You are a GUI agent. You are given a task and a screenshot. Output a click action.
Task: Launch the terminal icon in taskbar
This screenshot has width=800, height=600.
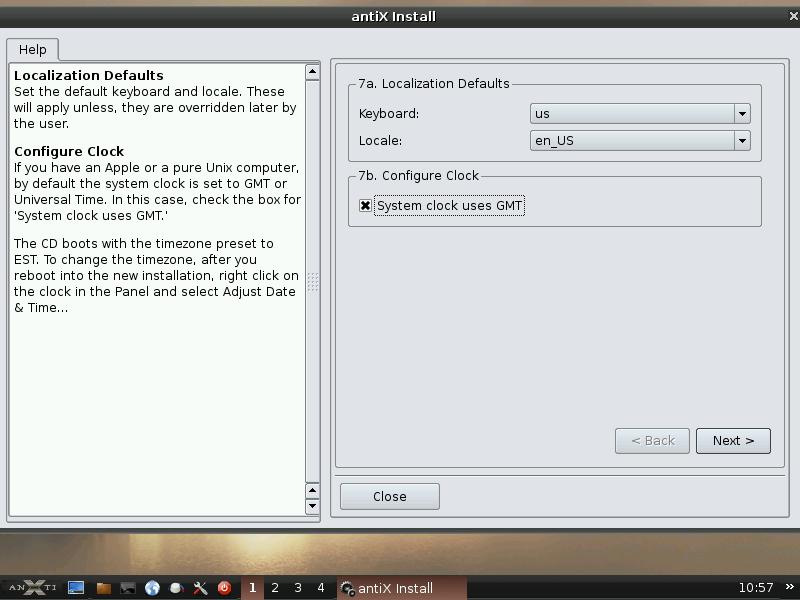[128, 588]
